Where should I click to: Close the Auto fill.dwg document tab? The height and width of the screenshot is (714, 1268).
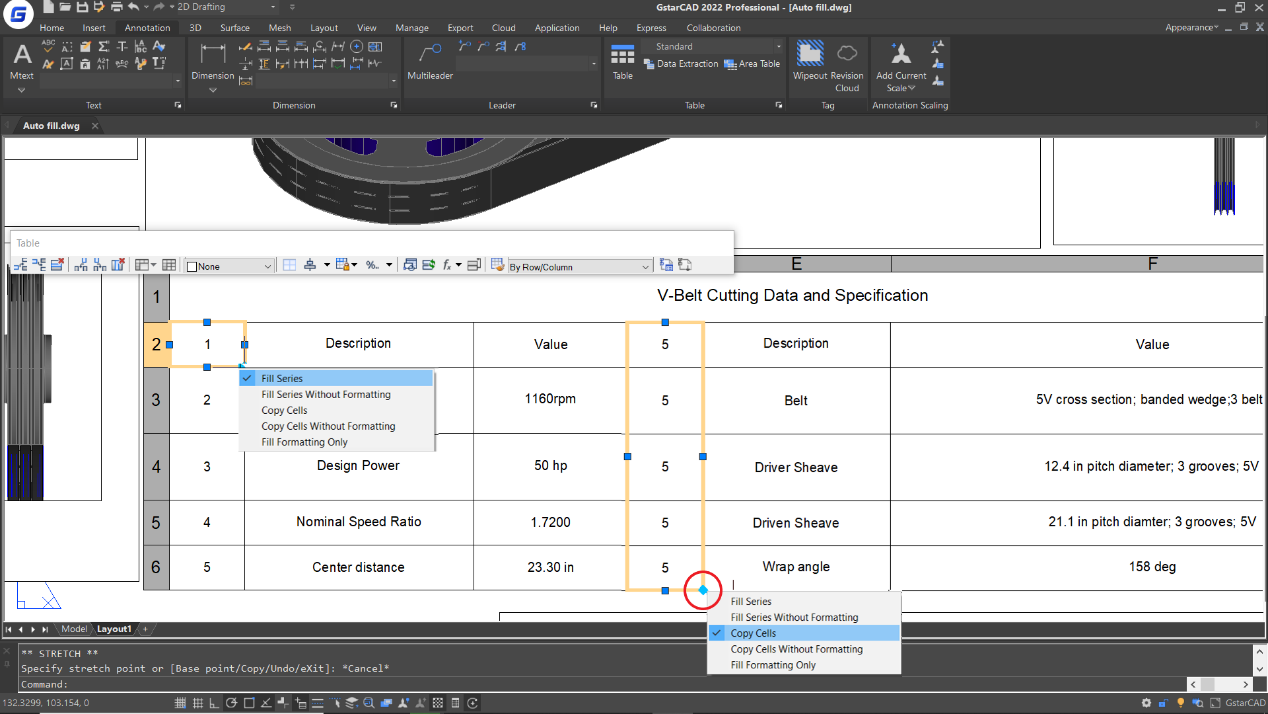coord(95,126)
